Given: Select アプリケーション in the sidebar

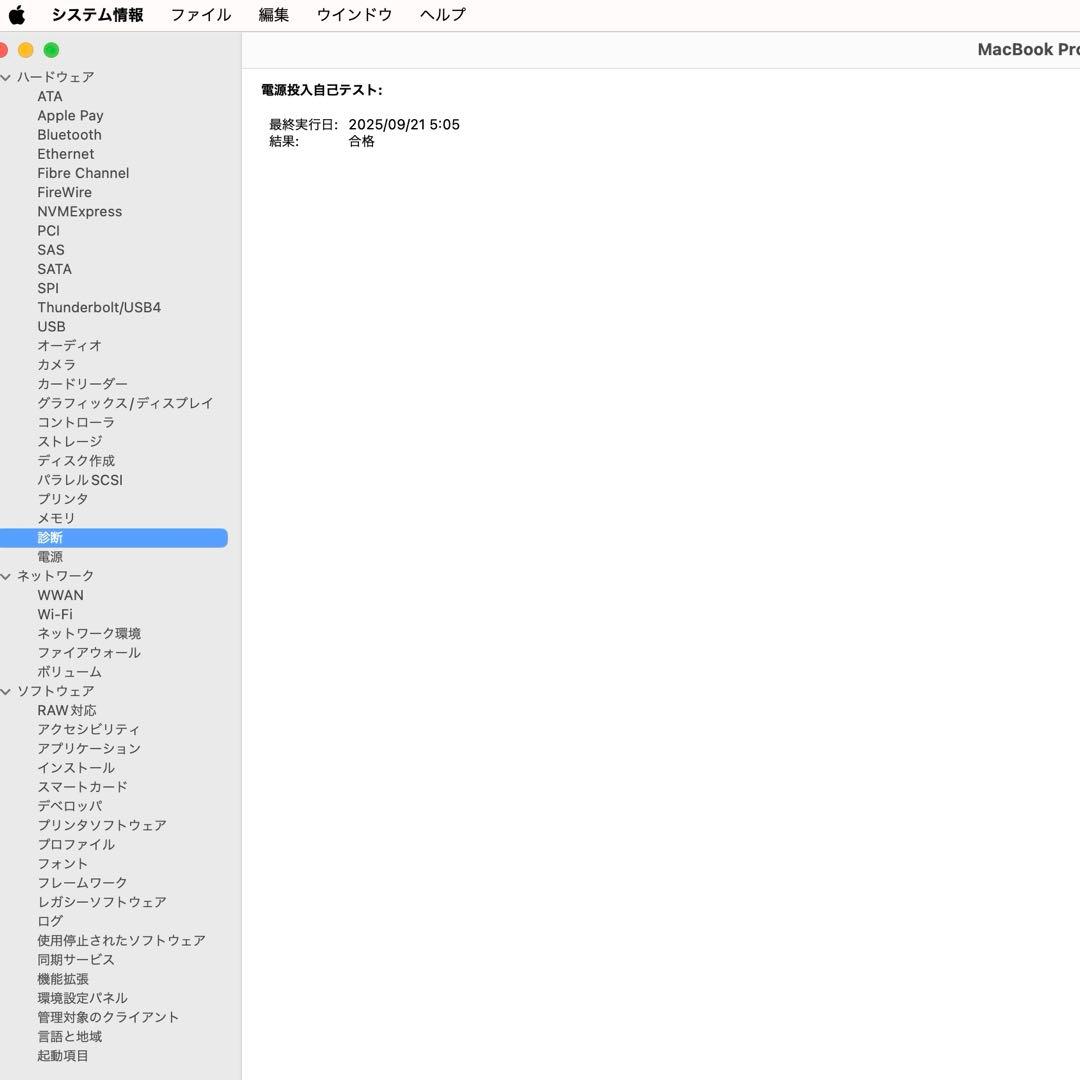Looking at the screenshot, I should [x=89, y=749].
